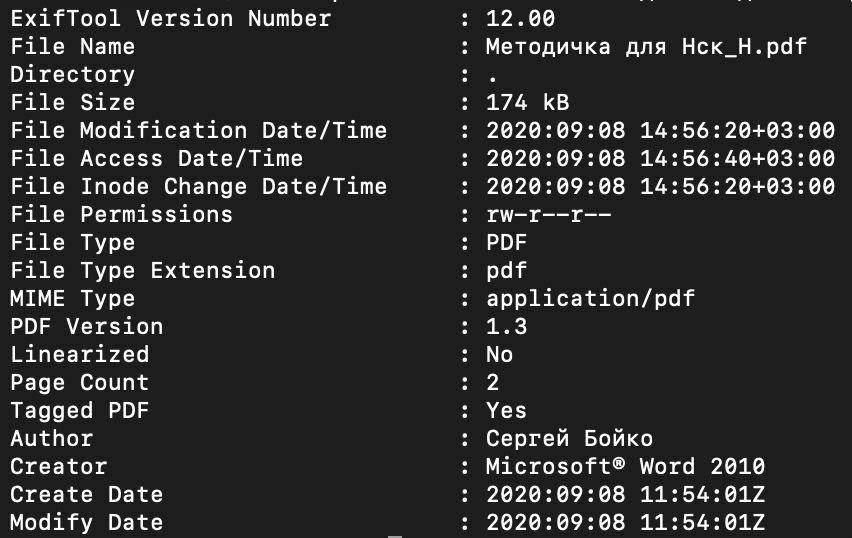Place cursor on File Modification Date/Time value

click(660, 131)
